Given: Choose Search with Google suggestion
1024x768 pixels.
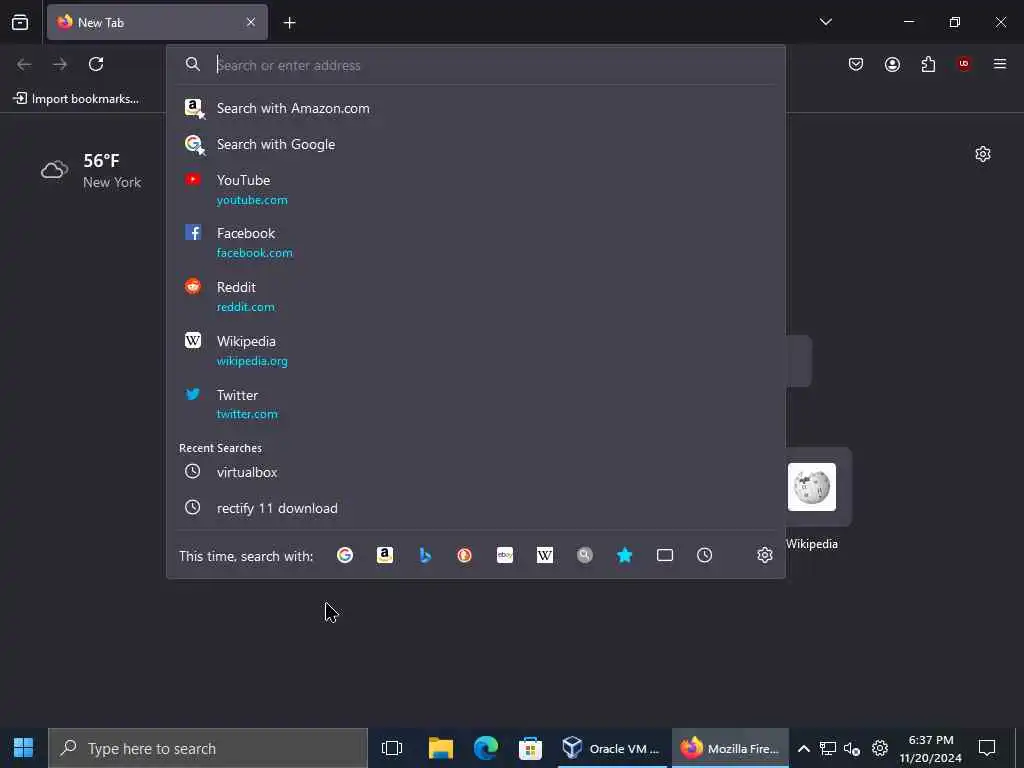Looking at the screenshot, I should coord(475,144).
